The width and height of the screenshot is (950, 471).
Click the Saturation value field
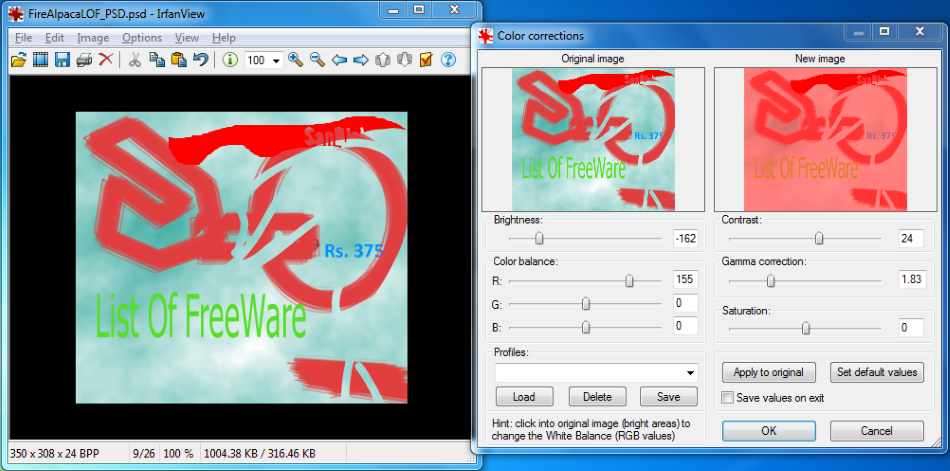click(x=911, y=328)
